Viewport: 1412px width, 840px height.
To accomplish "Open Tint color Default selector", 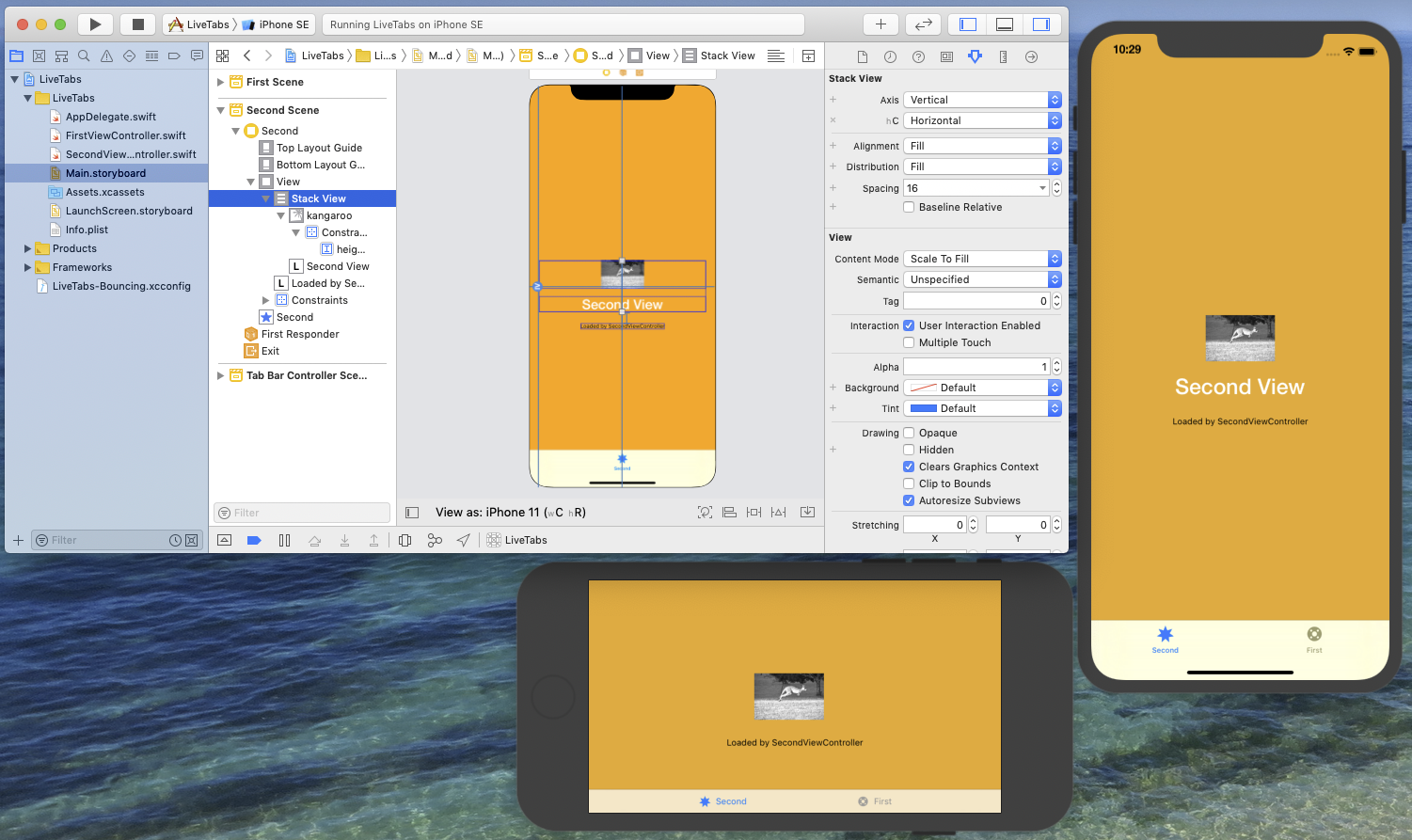I will 982,408.
